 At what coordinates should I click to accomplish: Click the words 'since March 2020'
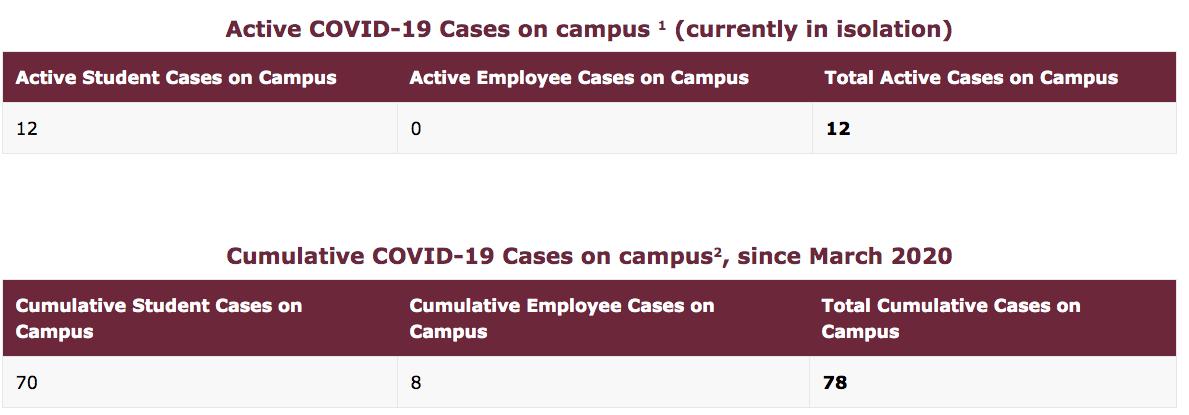(845, 256)
